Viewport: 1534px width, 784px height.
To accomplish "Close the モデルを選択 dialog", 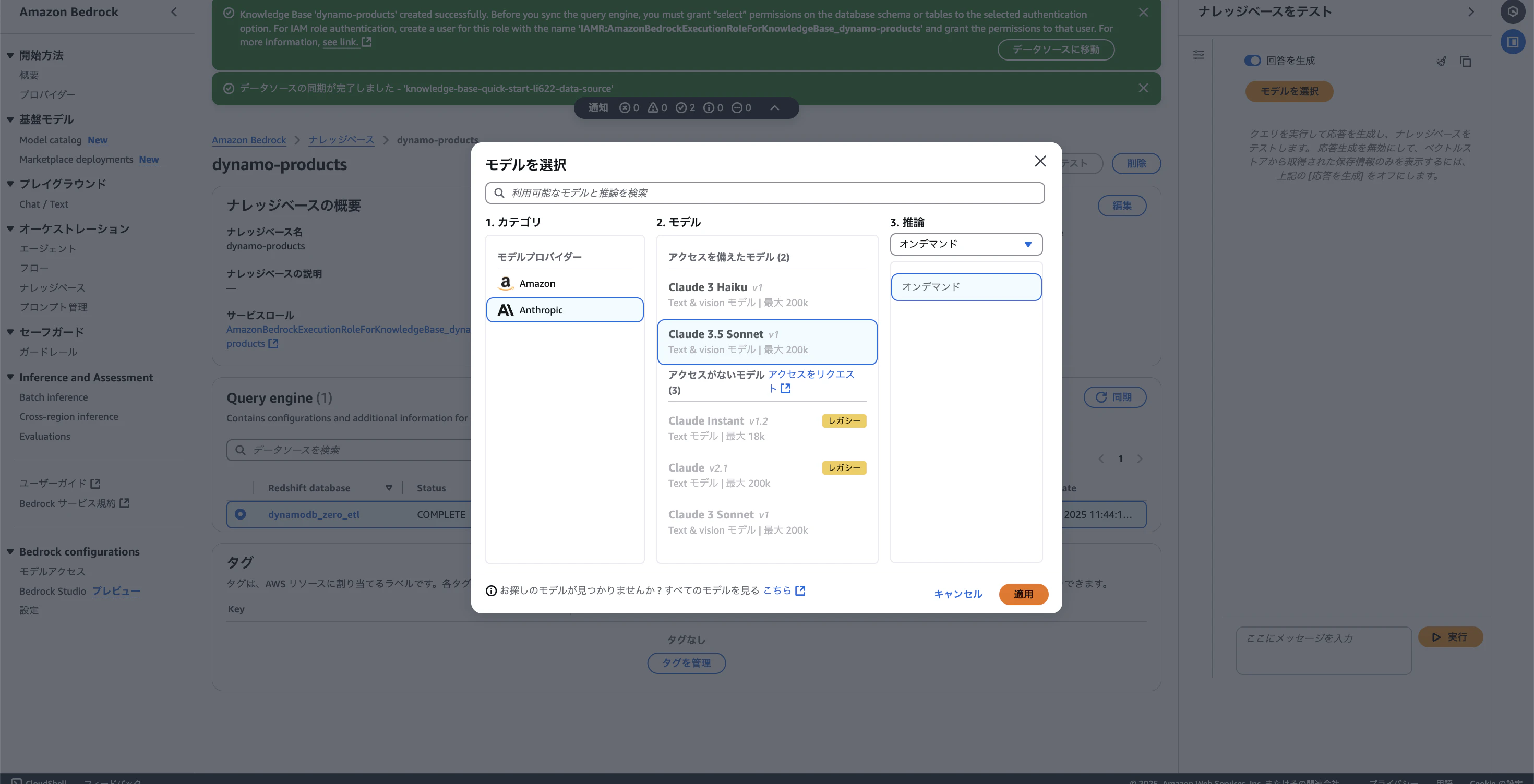I will [1040, 161].
